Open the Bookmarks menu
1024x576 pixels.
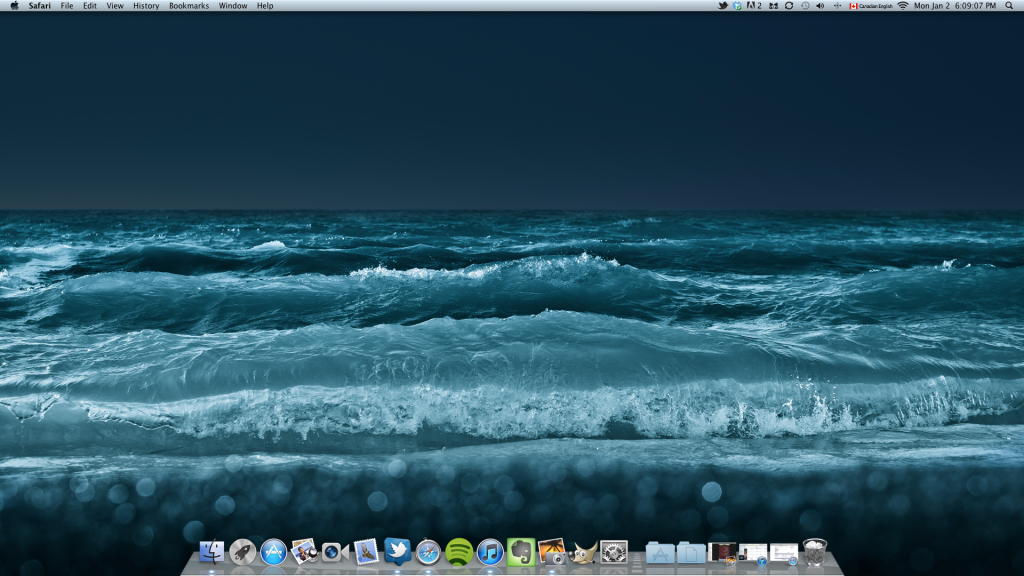(x=189, y=6)
